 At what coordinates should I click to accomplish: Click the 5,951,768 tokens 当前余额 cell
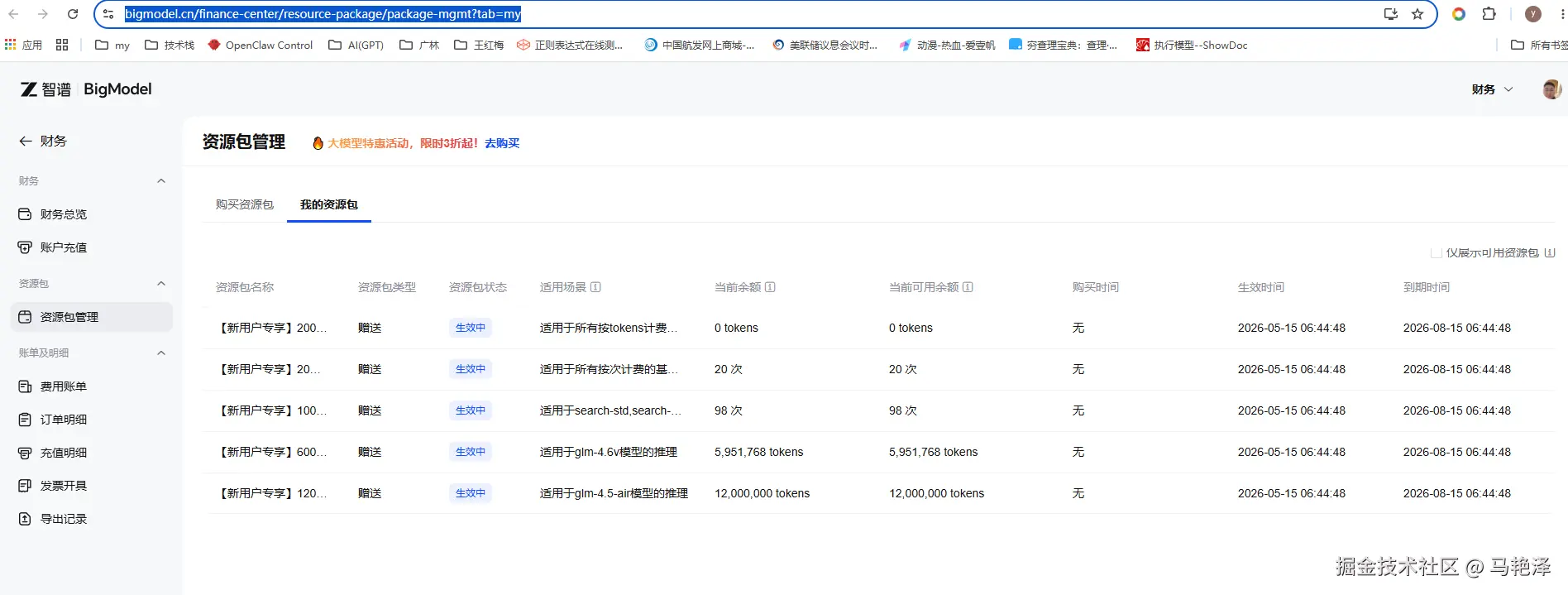coord(759,452)
